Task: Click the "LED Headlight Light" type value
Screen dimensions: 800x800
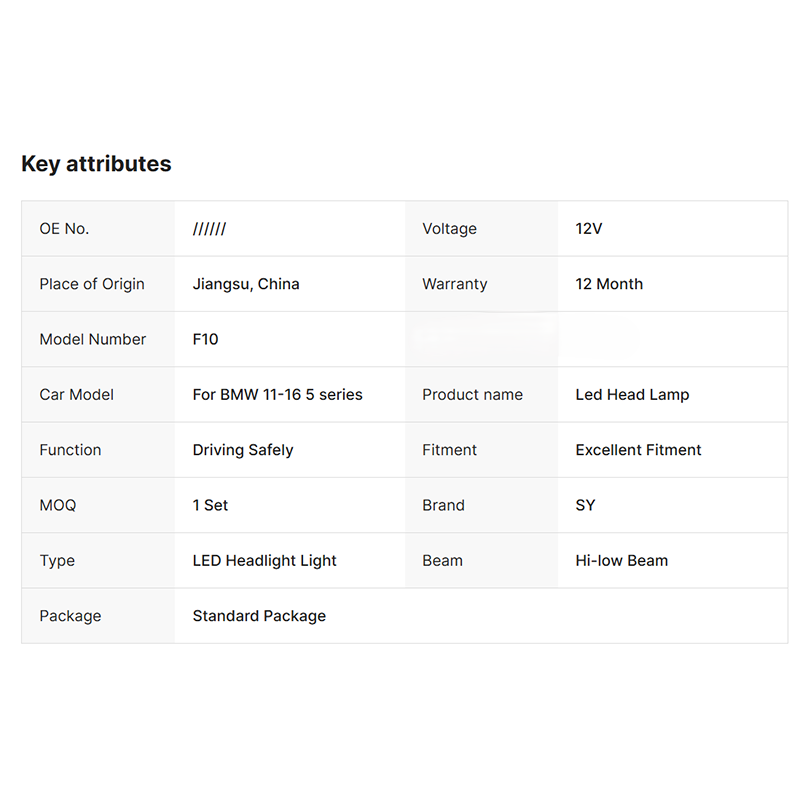Action: 264,561
